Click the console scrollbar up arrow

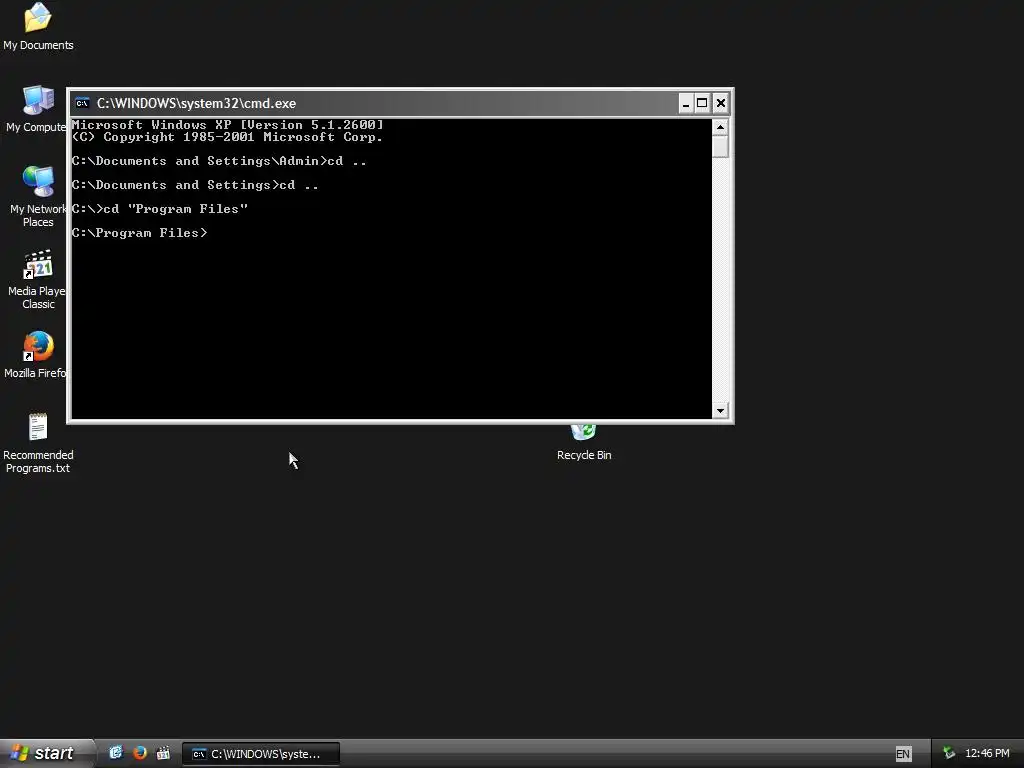click(720, 126)
